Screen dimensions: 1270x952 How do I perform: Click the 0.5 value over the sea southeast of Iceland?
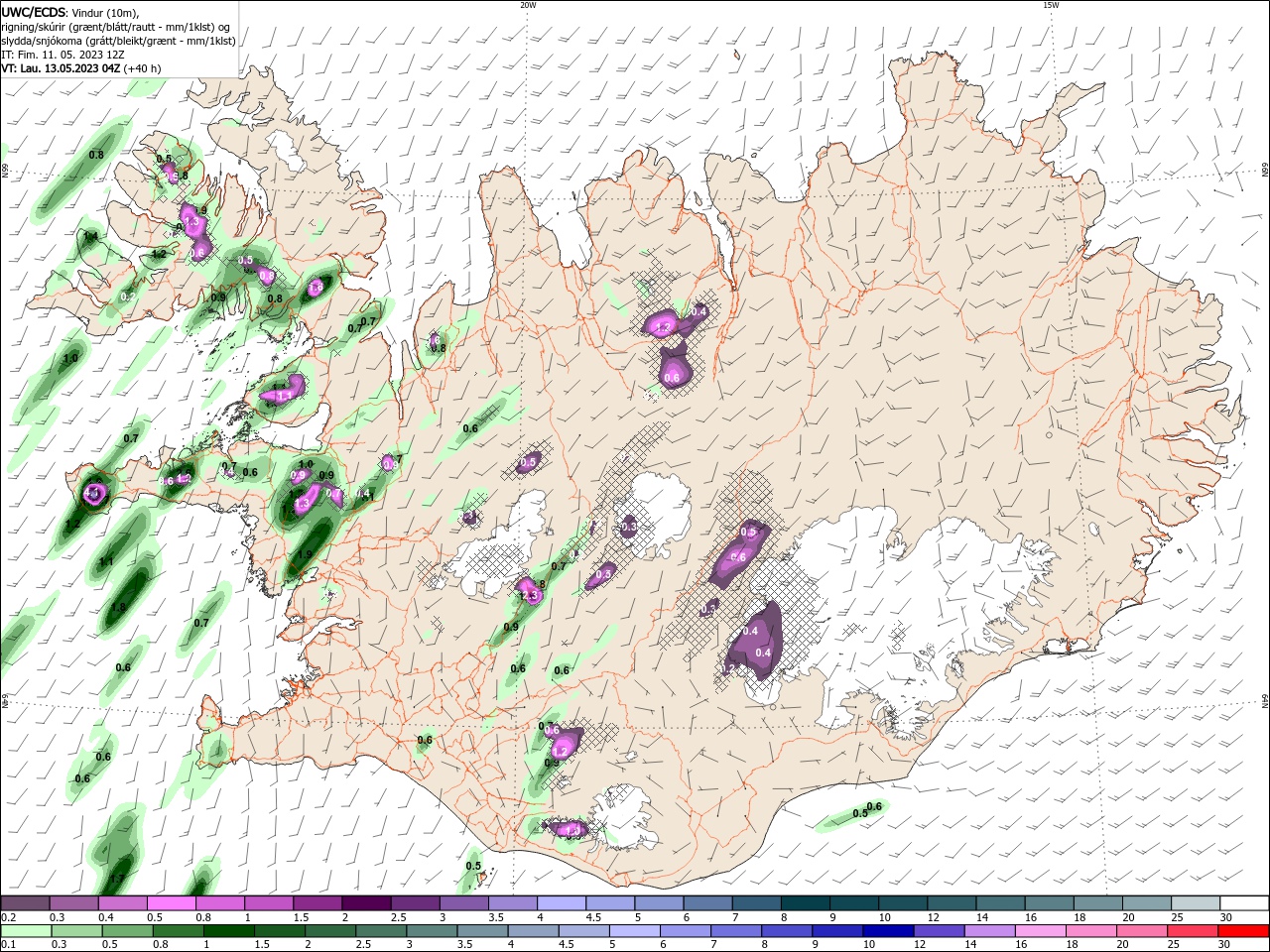coord(860,812)
